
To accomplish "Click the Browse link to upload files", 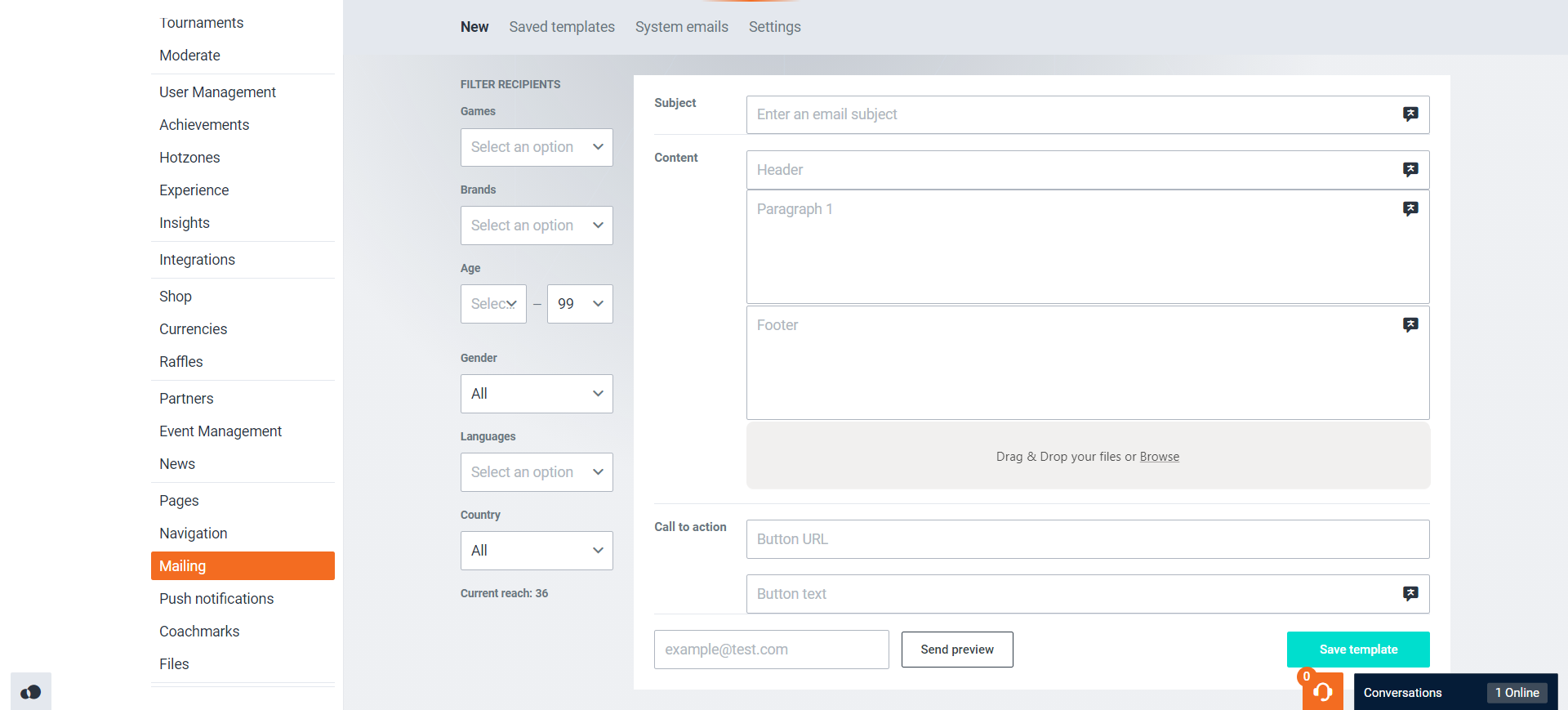I will tap(1159, 457).
